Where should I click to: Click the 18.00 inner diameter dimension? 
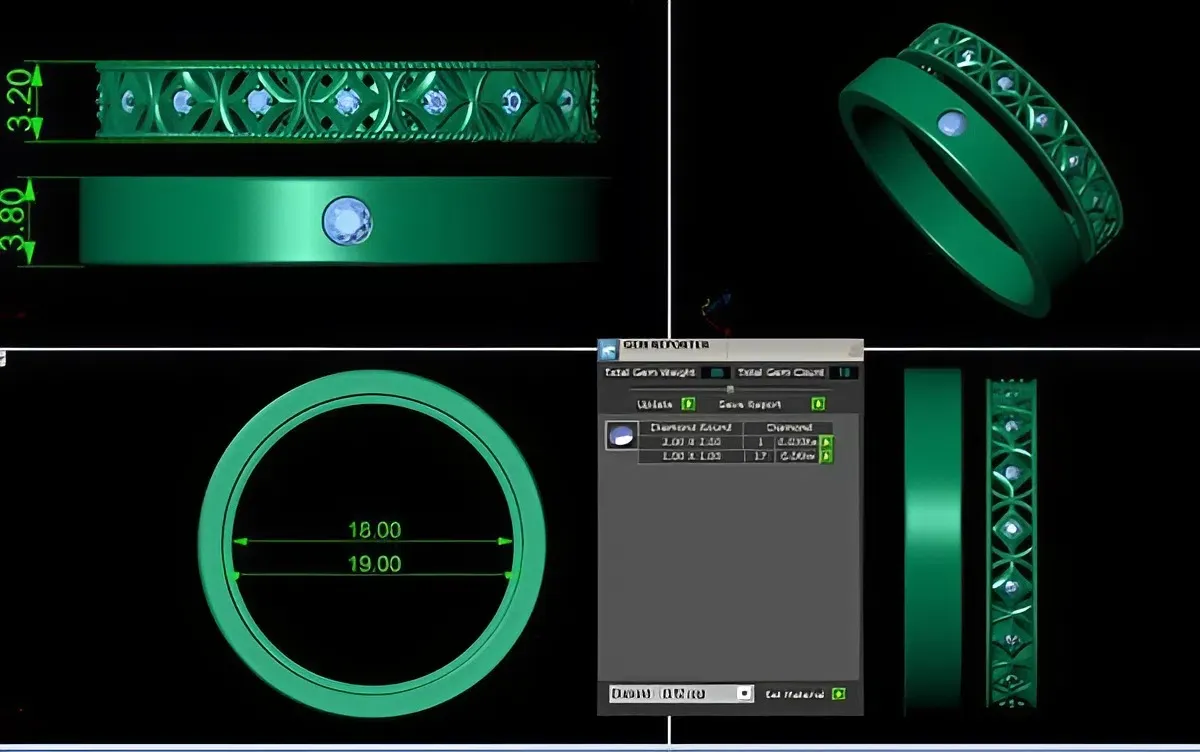[374, 529]
